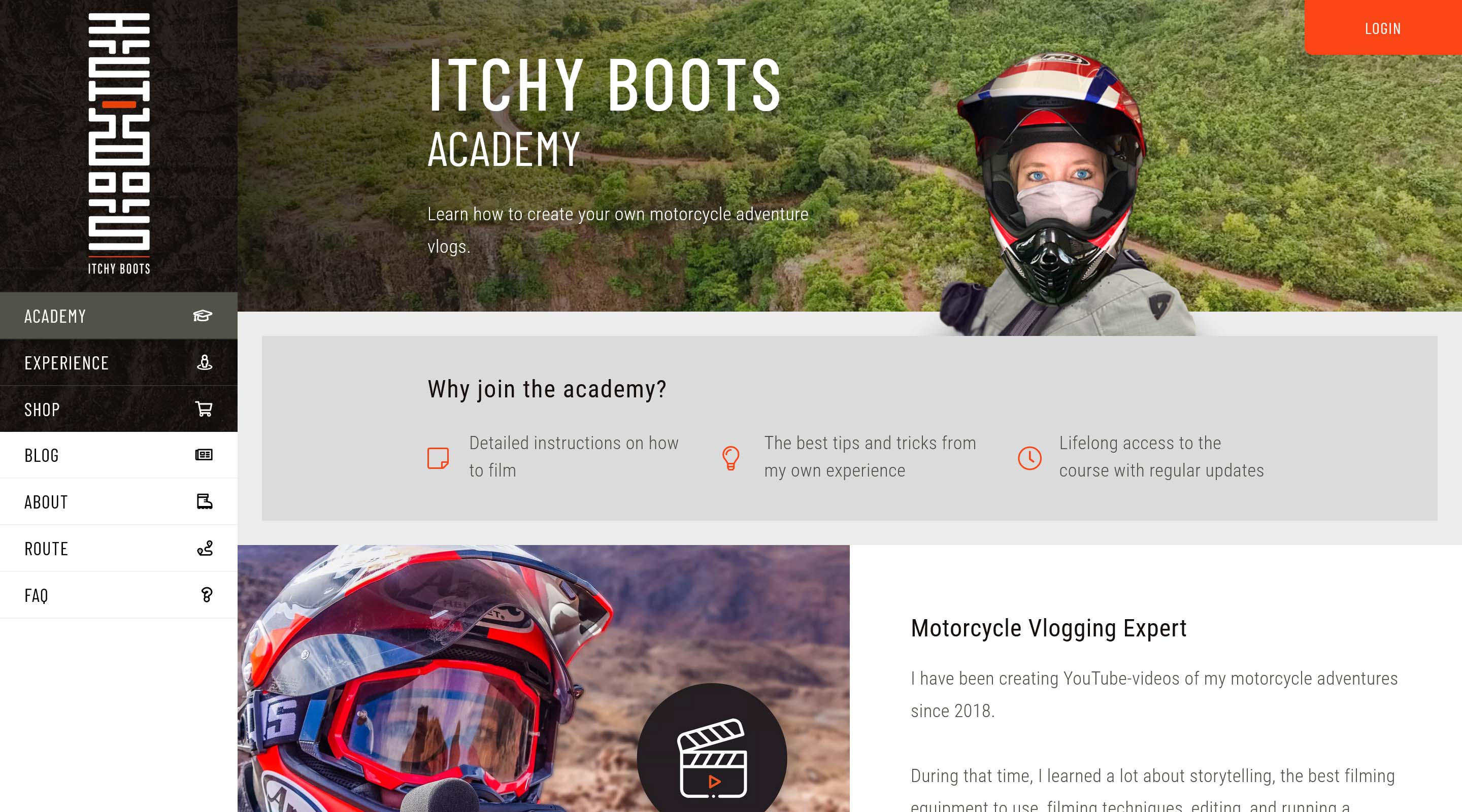Click the Motorcycle Vlogging Expert heading
Viewport: 1462px width, 812px height.
[1048, 628]
